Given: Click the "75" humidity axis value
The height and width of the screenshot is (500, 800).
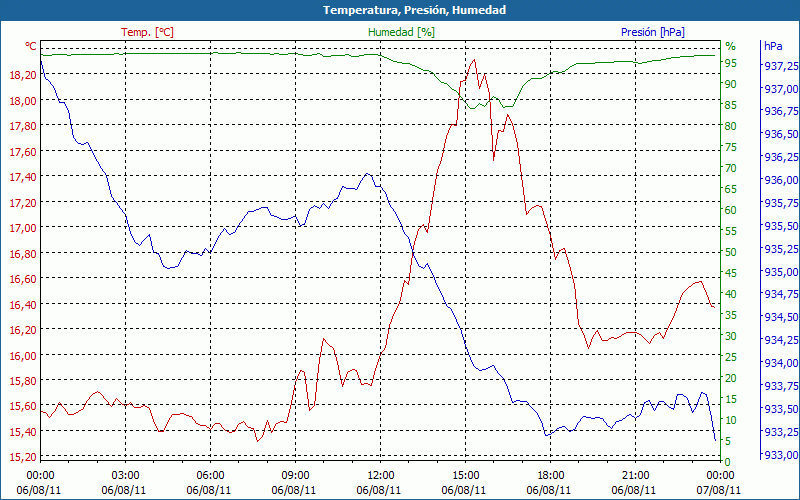Looking at the screenshot, I should (731, 147).
